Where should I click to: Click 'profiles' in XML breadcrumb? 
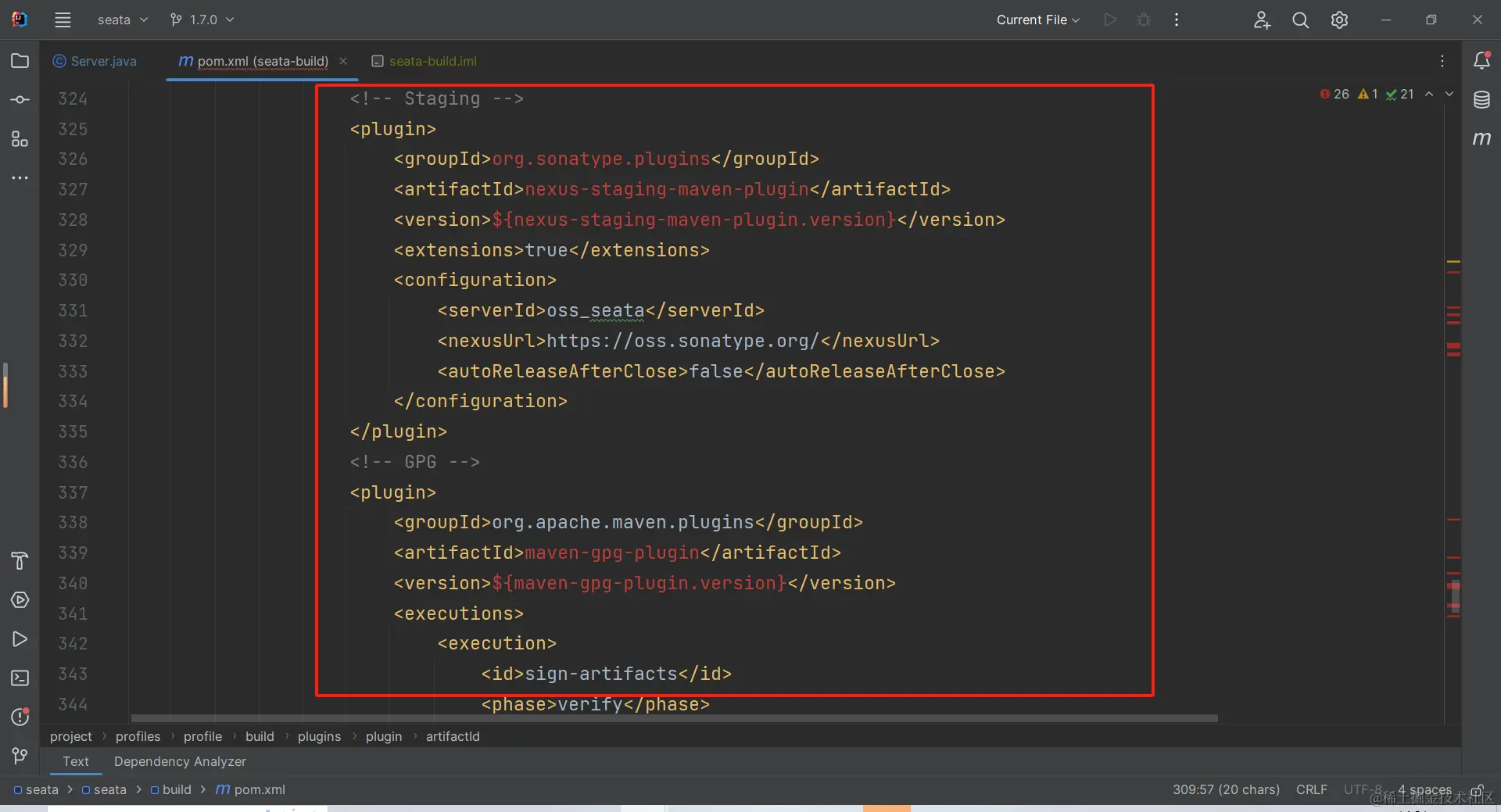(x=138, y=737)
